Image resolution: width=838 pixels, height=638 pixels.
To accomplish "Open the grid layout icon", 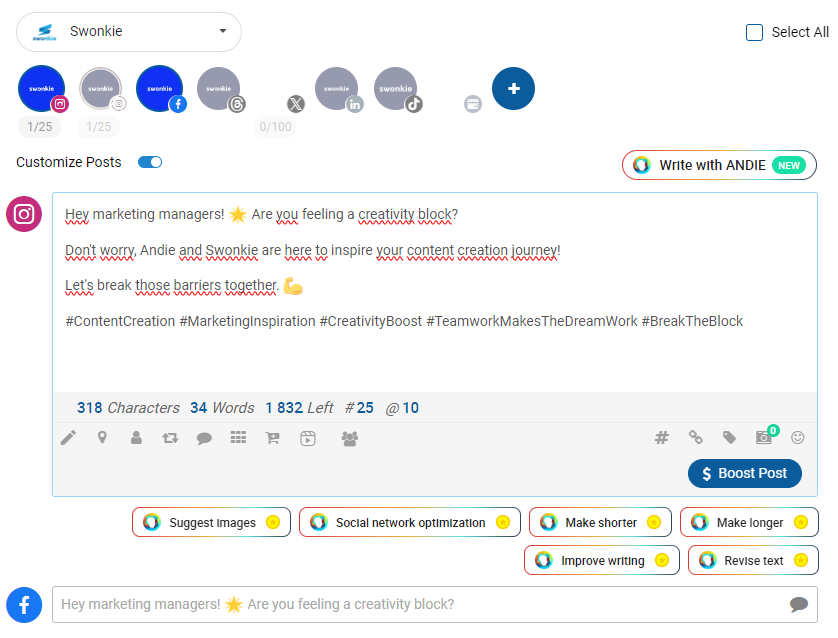I will [238, 438].
